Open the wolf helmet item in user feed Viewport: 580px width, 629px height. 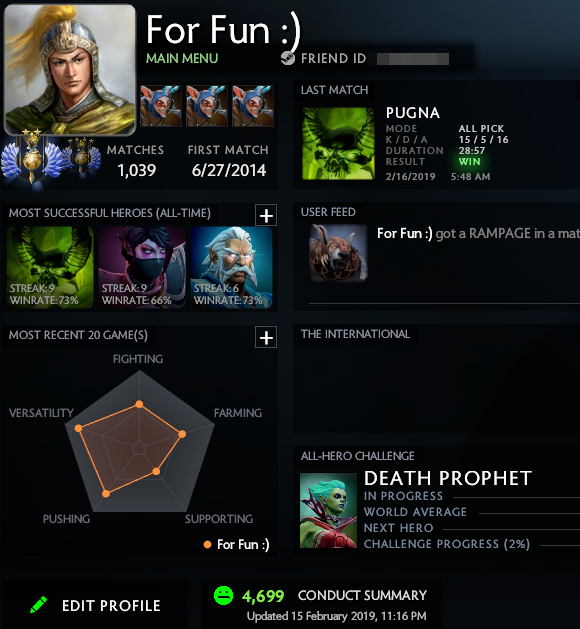click(338, 253)
